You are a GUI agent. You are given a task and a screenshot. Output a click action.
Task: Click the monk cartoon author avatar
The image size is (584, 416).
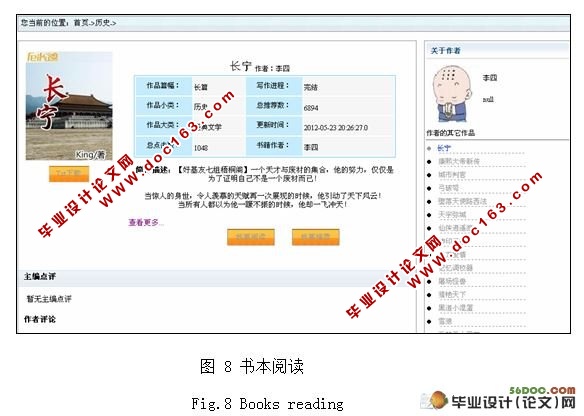[452, 94]
